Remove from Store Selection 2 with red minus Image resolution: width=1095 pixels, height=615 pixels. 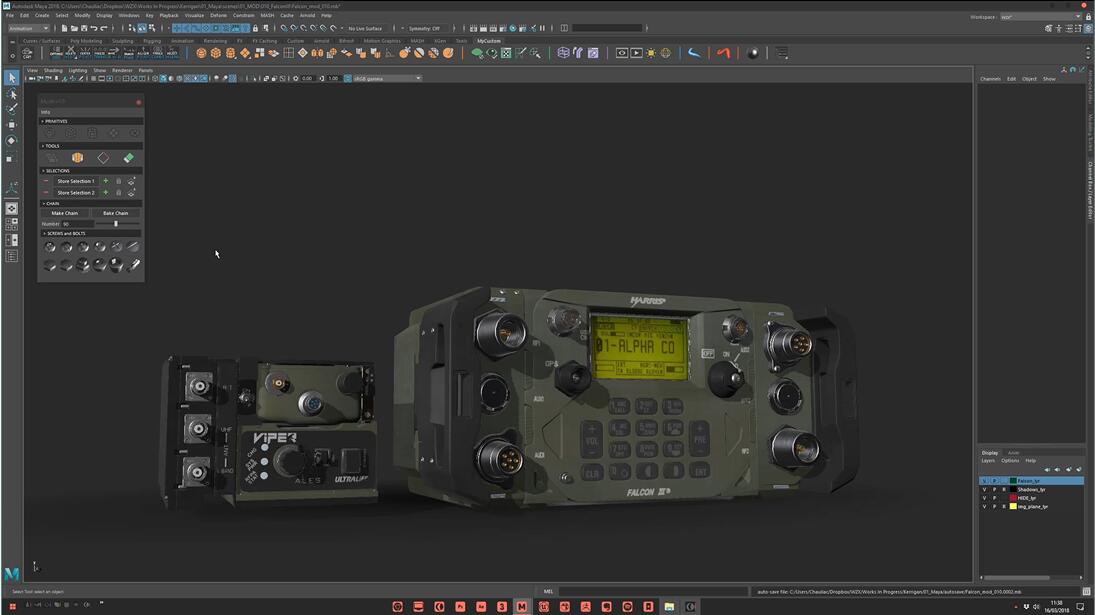46,193
